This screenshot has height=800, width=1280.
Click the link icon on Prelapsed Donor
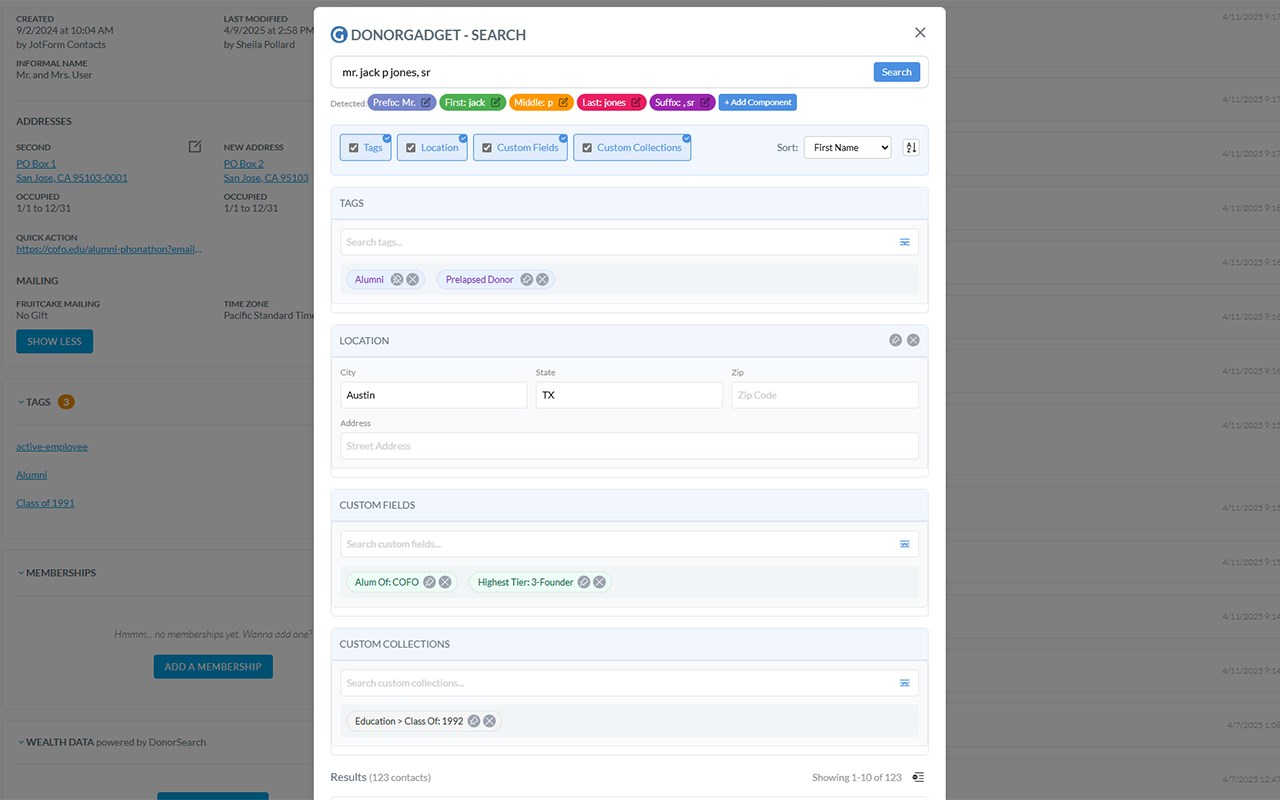tap(527, 280)
